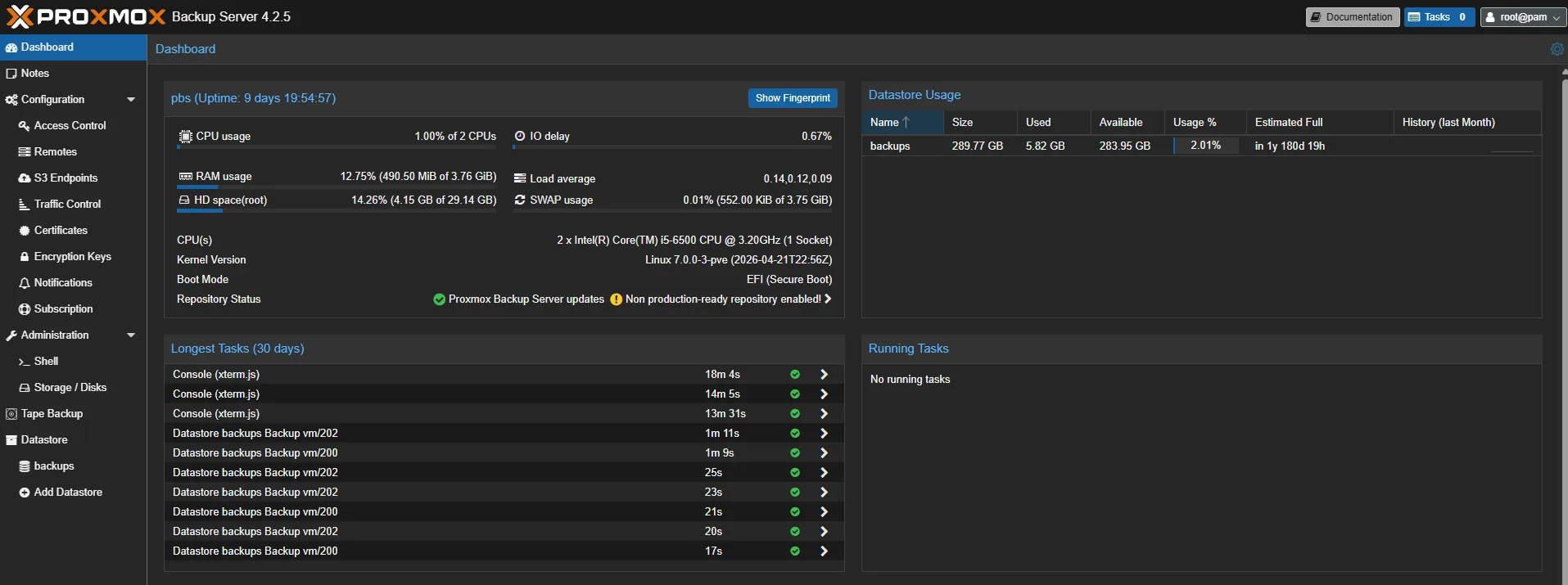Click the green repository updates checkmark
Viewport: 1568px width, 585px height.
(440, 299)
